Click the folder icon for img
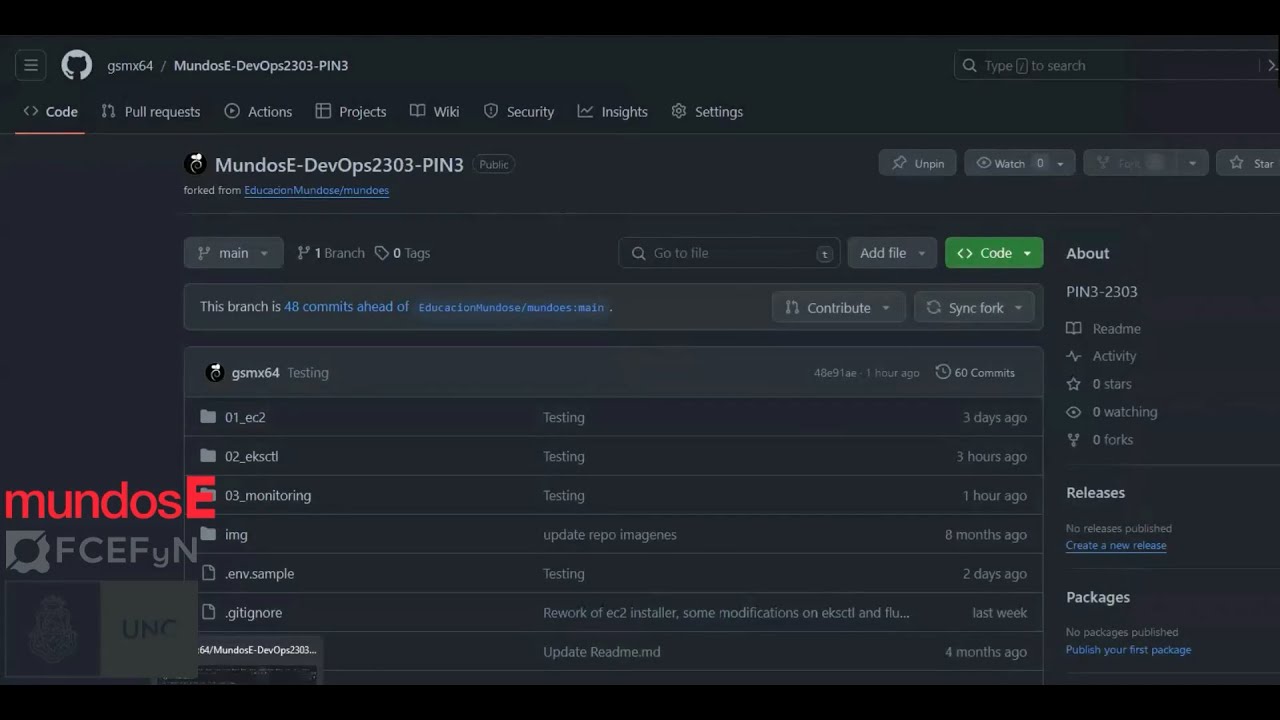The width and height of the screenshot is (1280, 720). pos(208,534)
